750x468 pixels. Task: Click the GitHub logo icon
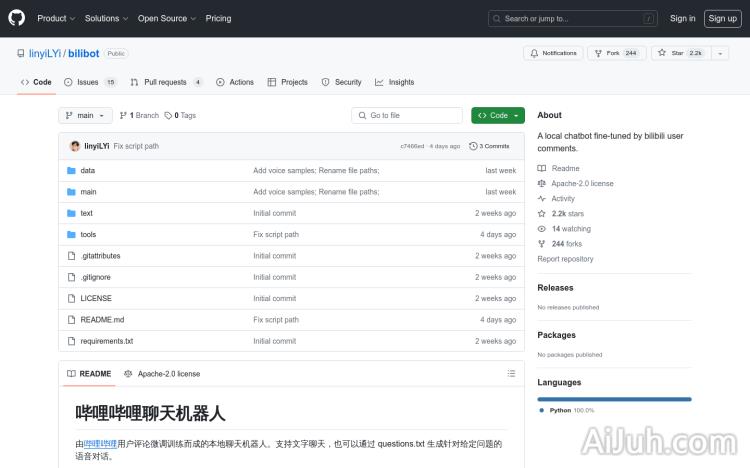point(17,18)
